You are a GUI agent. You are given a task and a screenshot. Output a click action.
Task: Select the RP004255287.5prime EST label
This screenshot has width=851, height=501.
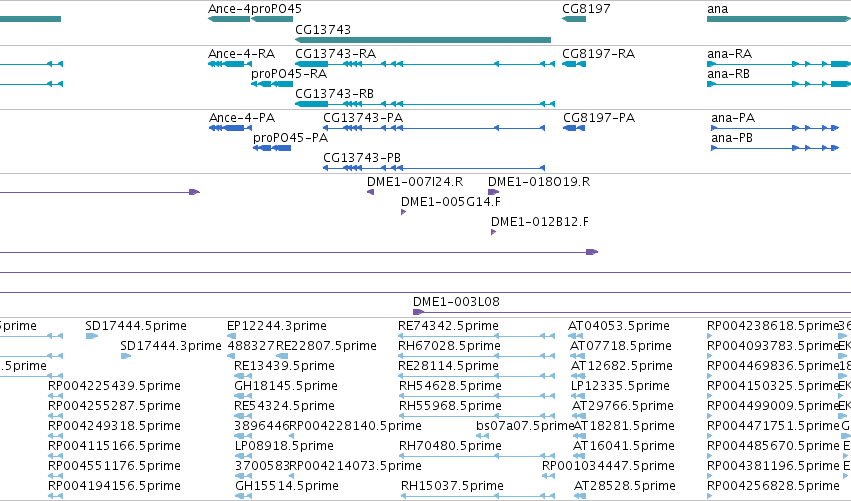point(115,406)
